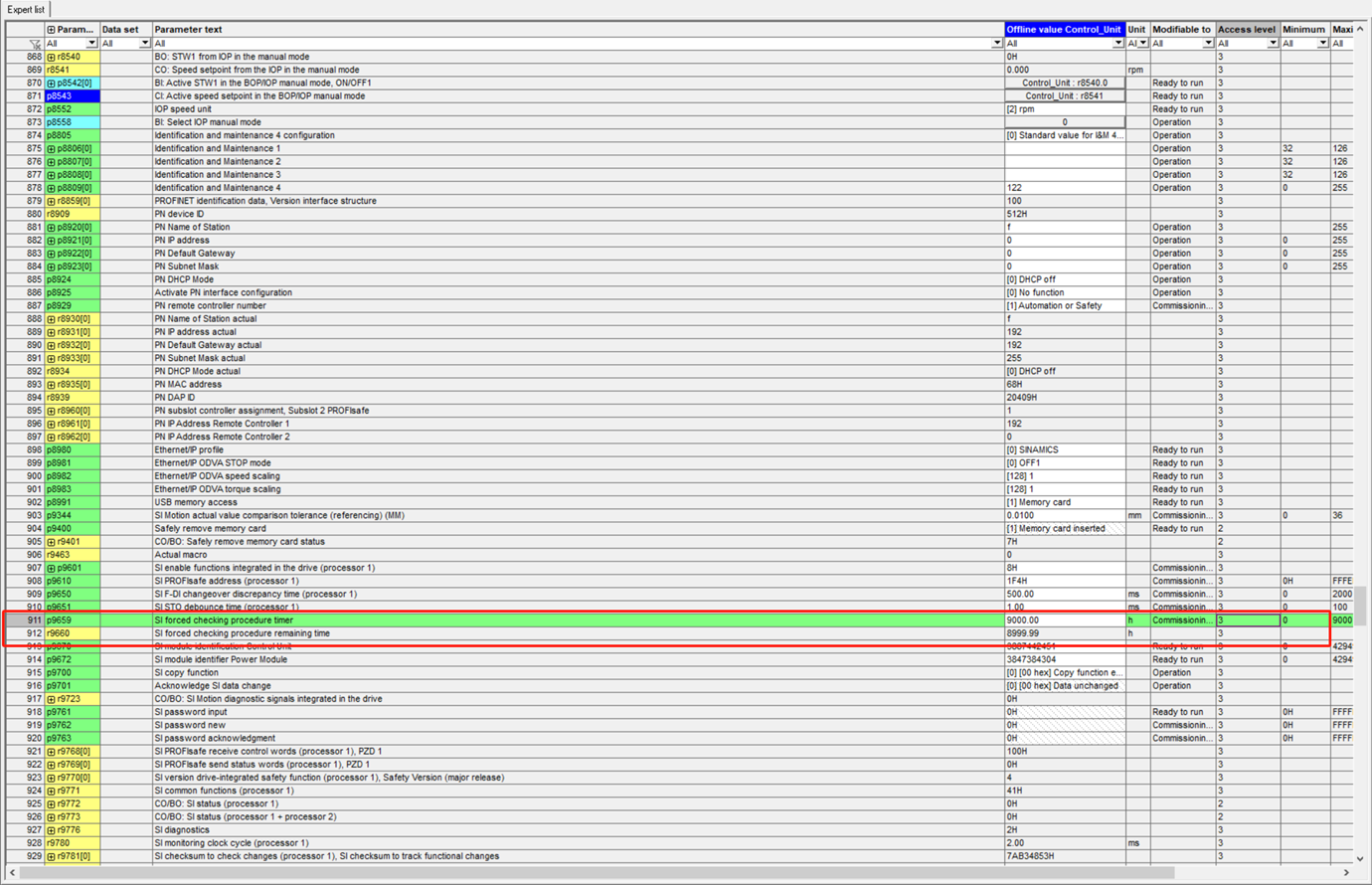Click the Control_Unit : r8540.0 interconnection button

[x=1064, y=84]
